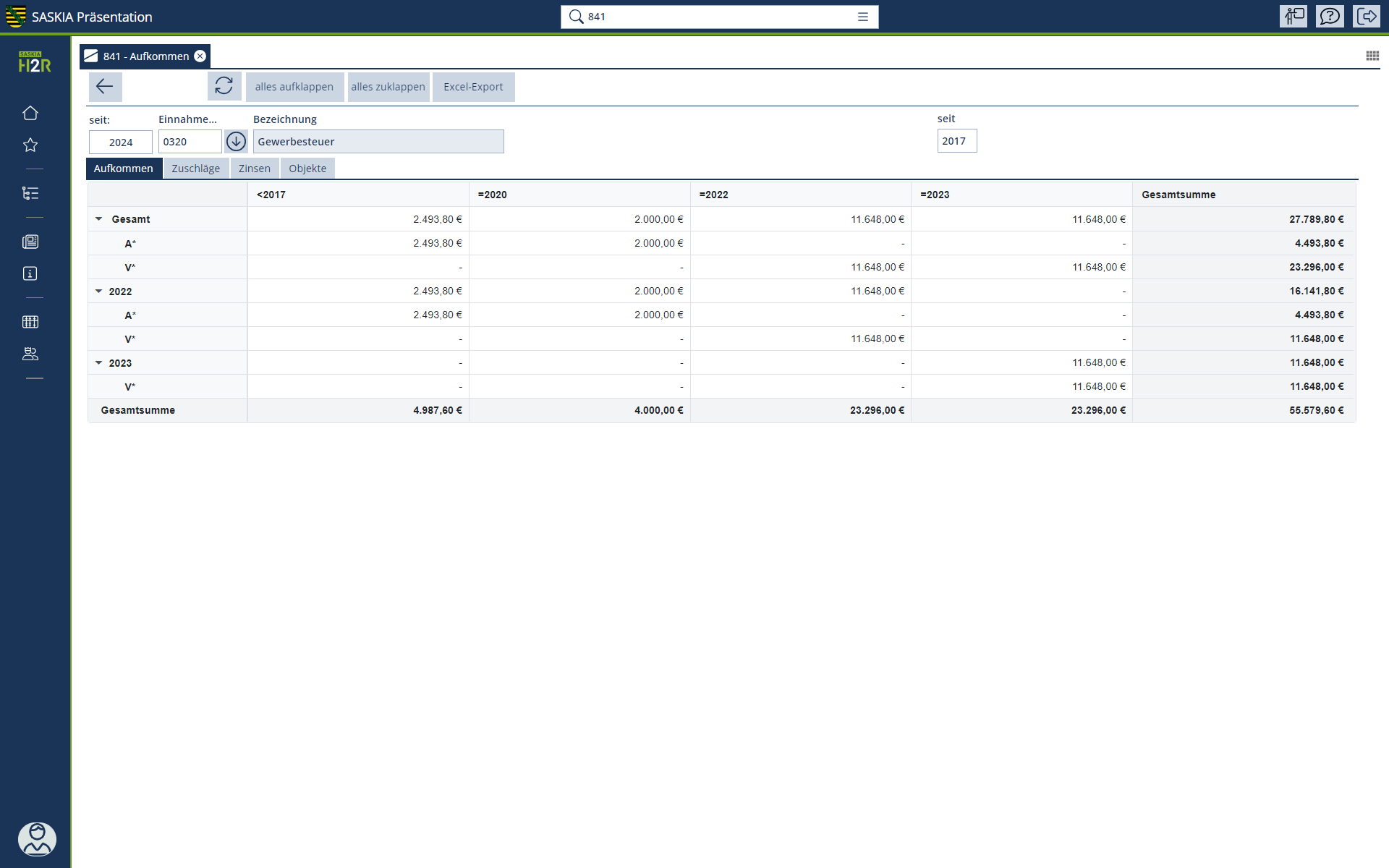Viewport: 1389px width, 868px height.
Task: Collapse the 2022 row group
Action: pos(99,292)
